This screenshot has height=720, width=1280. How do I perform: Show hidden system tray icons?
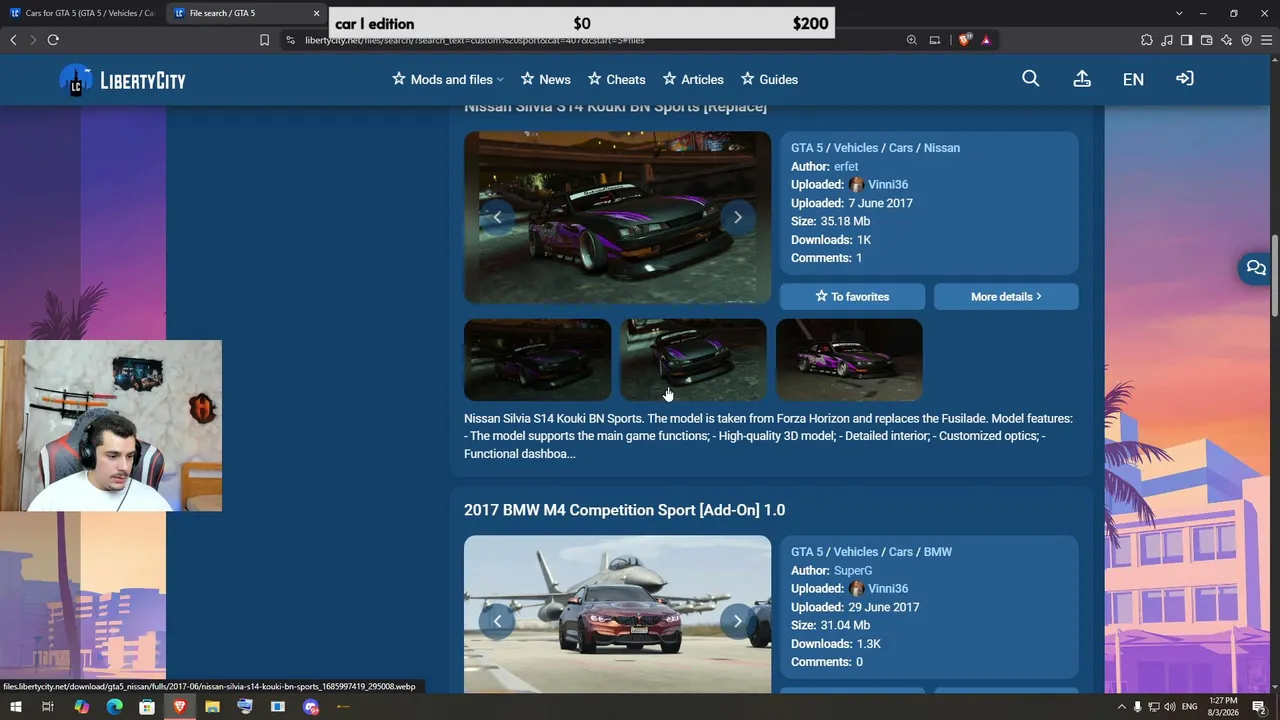[1121, 707]
